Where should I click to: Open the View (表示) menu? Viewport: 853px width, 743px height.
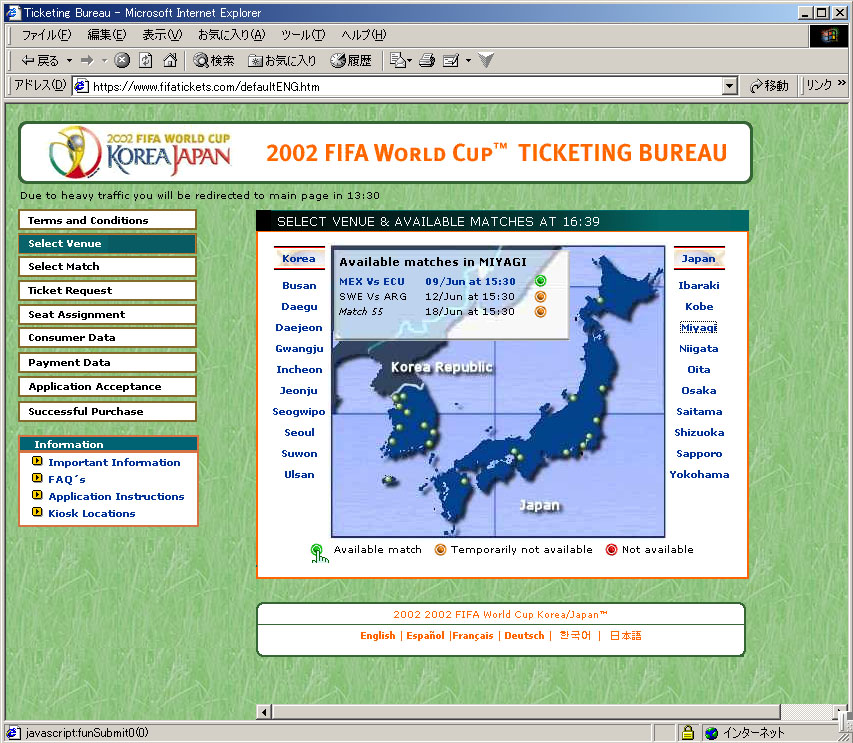(x=162, y=35)
